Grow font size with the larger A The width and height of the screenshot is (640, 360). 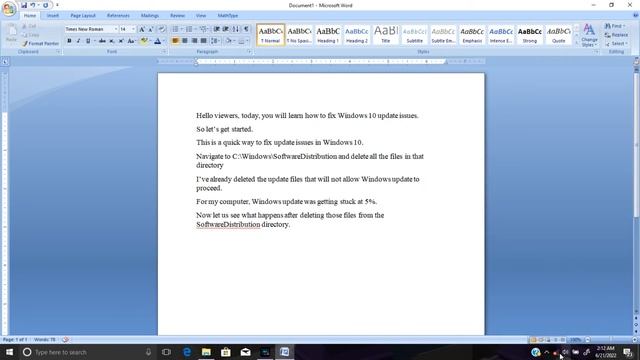pos(142,29)
